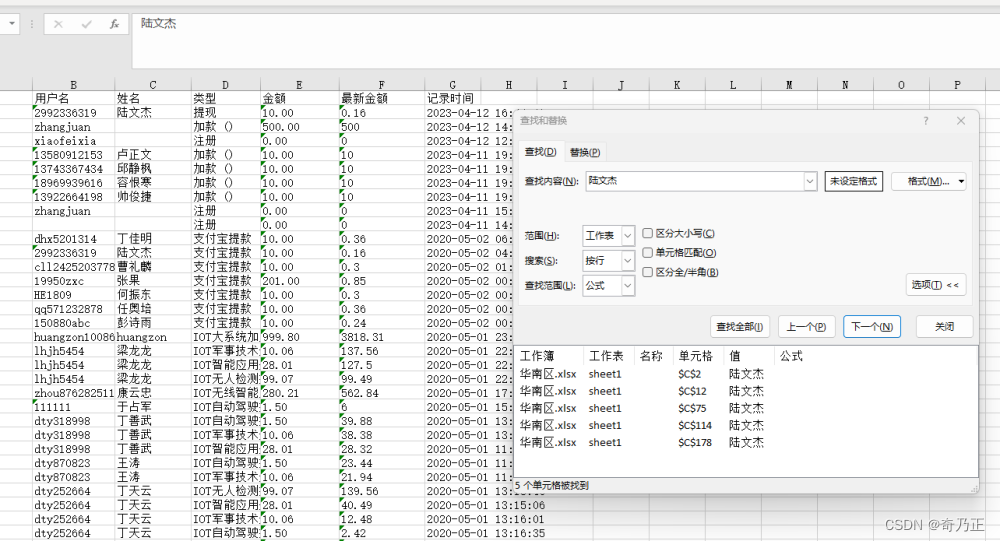The width and height of the screenshot is (1000, 541).
Task: Select cell with username 19950zxc
Action: (73, 281)
